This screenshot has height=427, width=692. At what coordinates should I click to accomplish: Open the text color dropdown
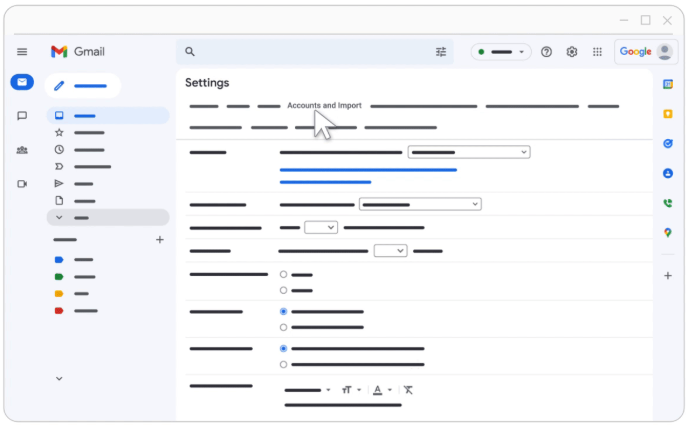[x=382, y=390]
